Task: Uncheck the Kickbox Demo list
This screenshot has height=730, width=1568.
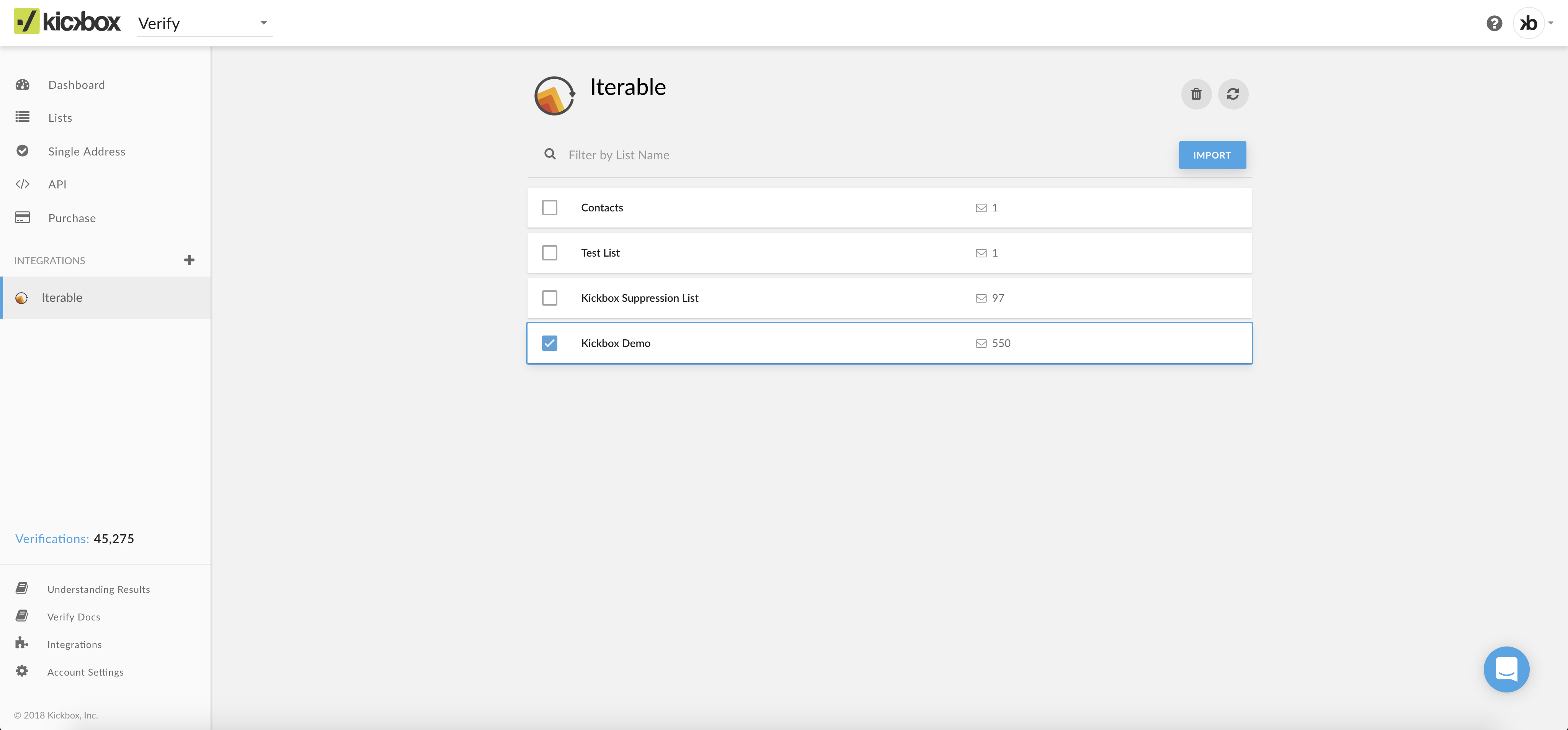Action: click(x=550, y=343)
